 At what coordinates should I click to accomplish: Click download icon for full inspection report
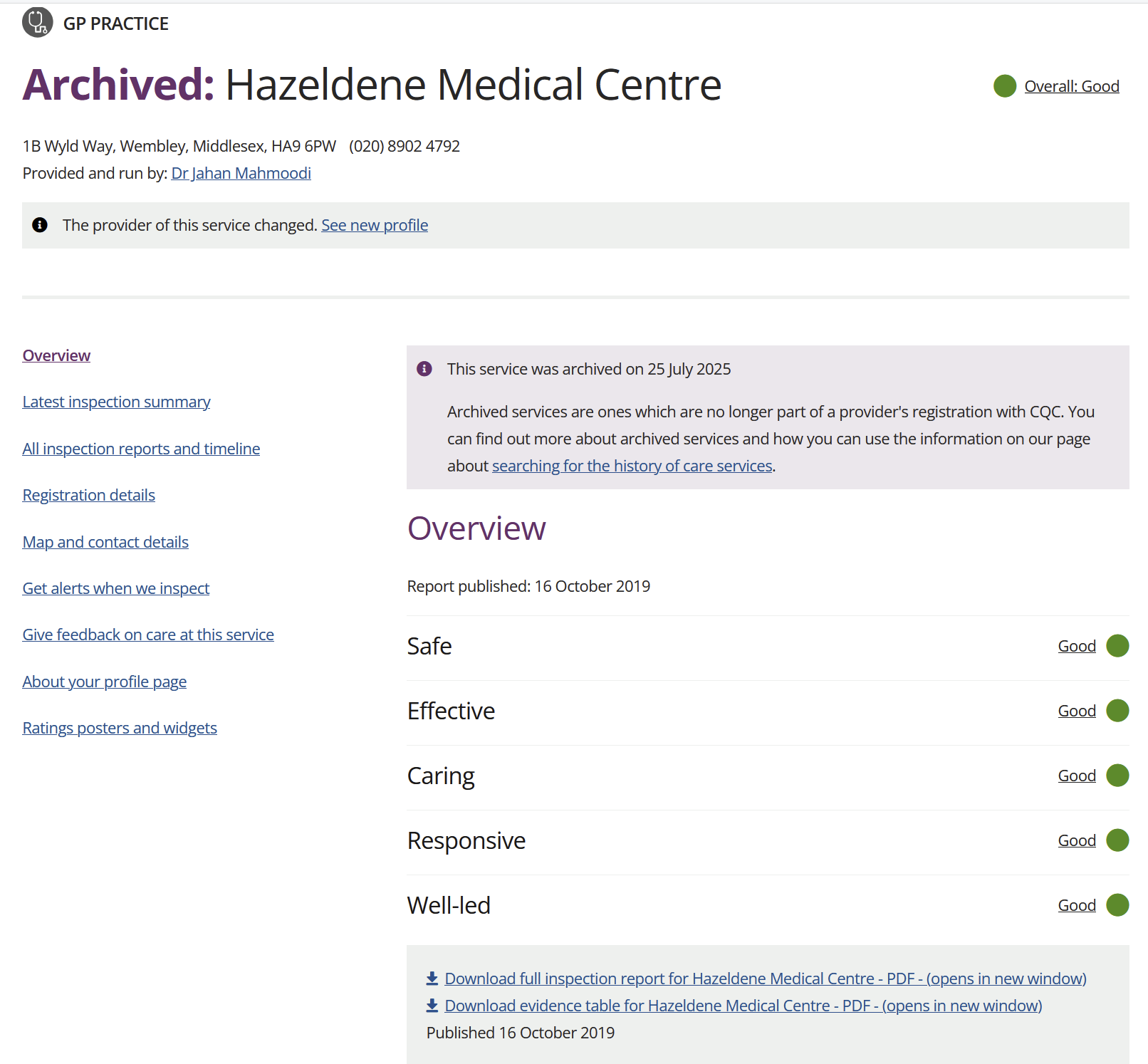[432, 979]
